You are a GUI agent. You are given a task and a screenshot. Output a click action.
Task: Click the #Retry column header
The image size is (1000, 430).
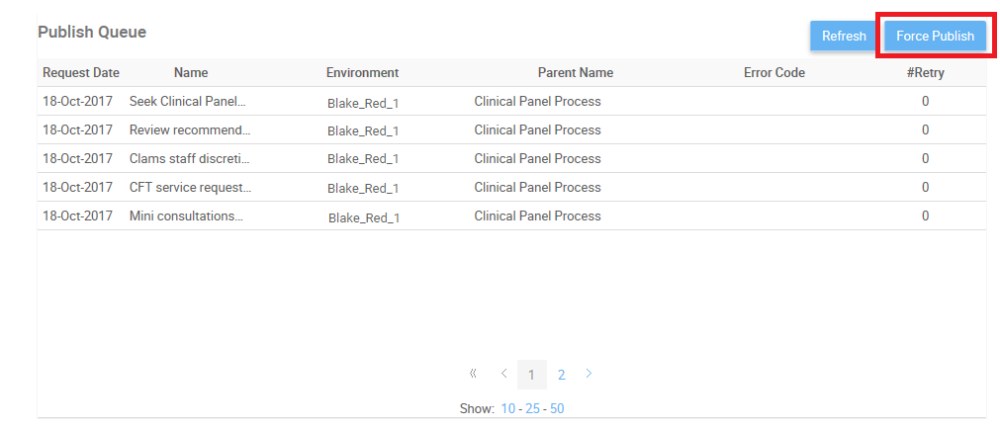[925, 73]
